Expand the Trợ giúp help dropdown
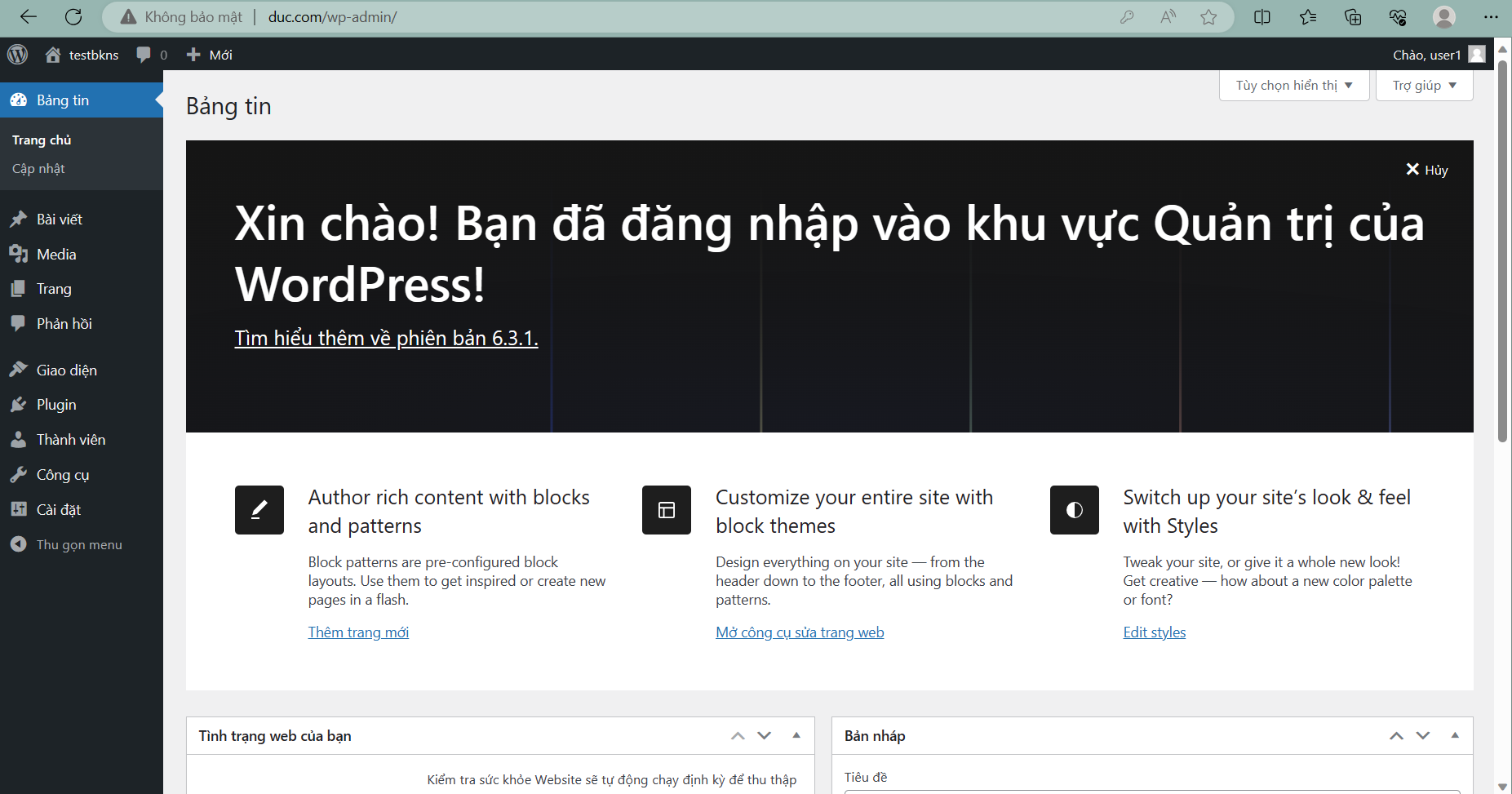This screenshot has height=794, width=1512. coord(1425,86)
